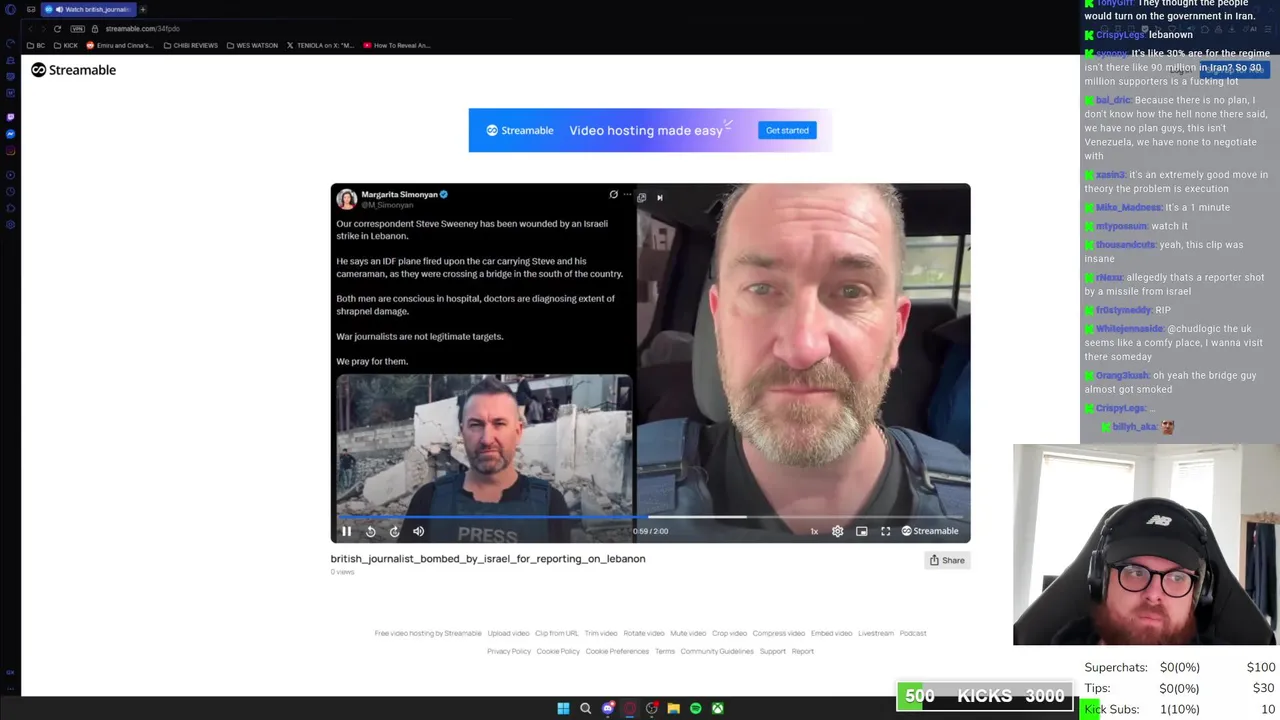
Task: Click the Streamable logo in player controls
Action: 930,531
